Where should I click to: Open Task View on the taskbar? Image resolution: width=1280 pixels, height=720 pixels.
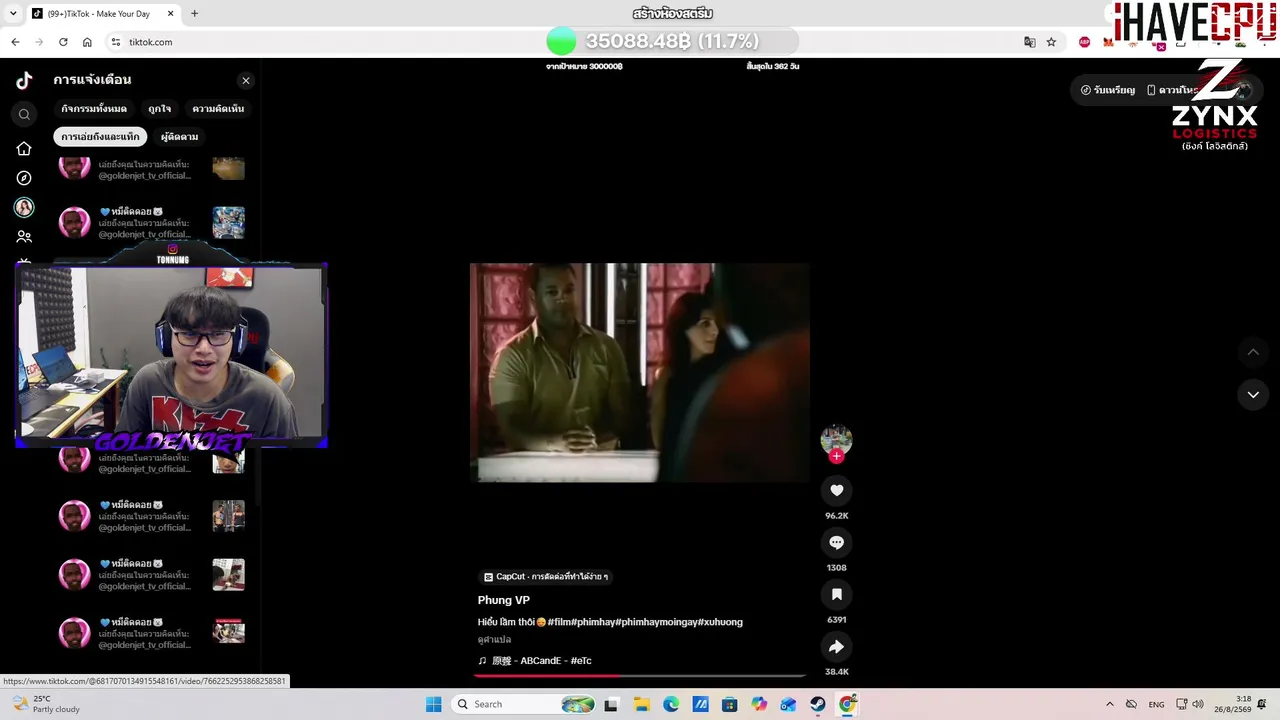[x=611, y=704]
